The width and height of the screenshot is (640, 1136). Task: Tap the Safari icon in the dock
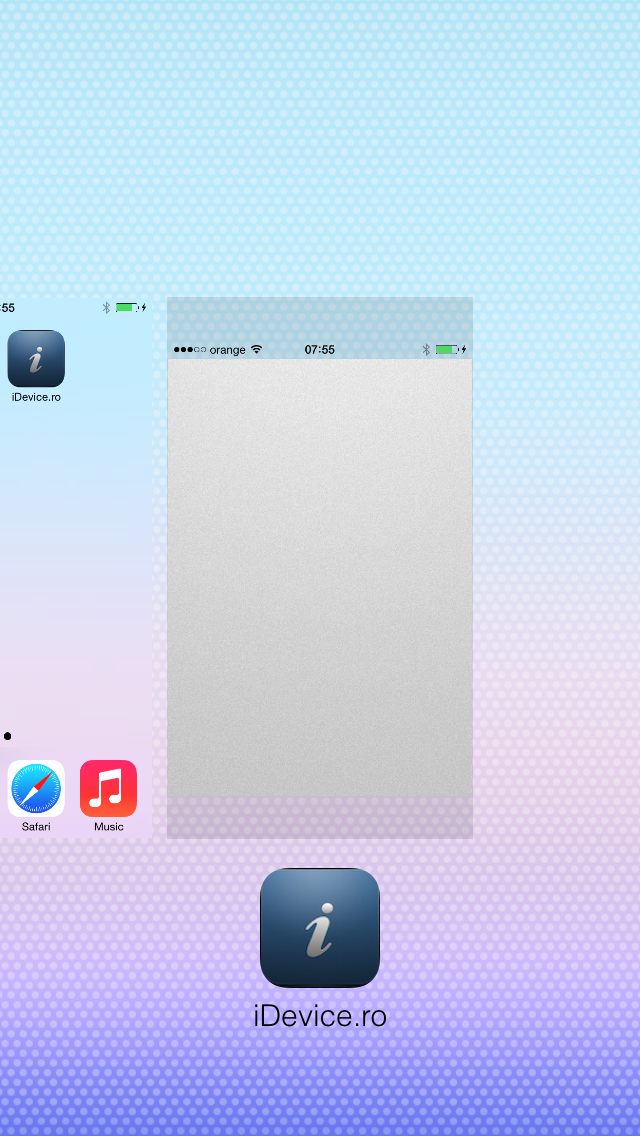[x=36, y=788]
